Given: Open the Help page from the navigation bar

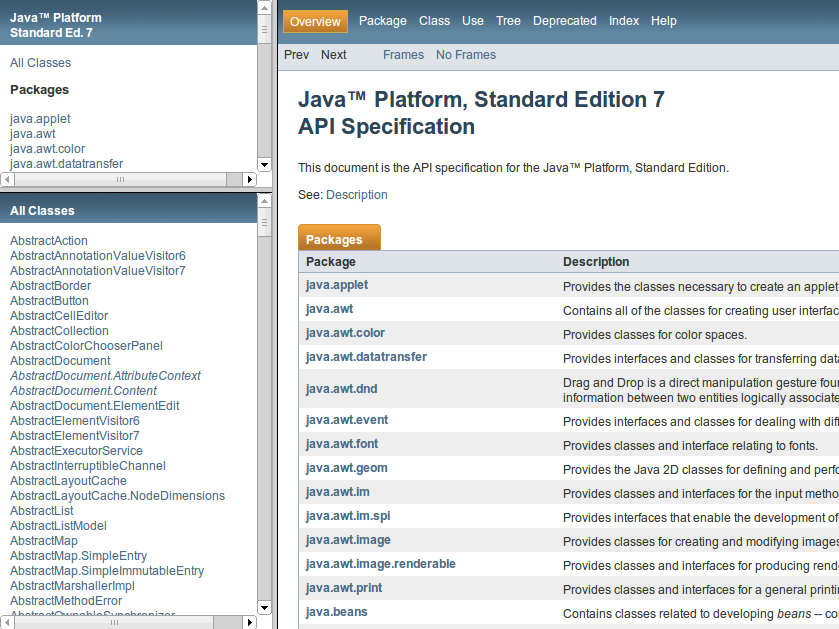Looking at the screenshot, I should 663,21.
